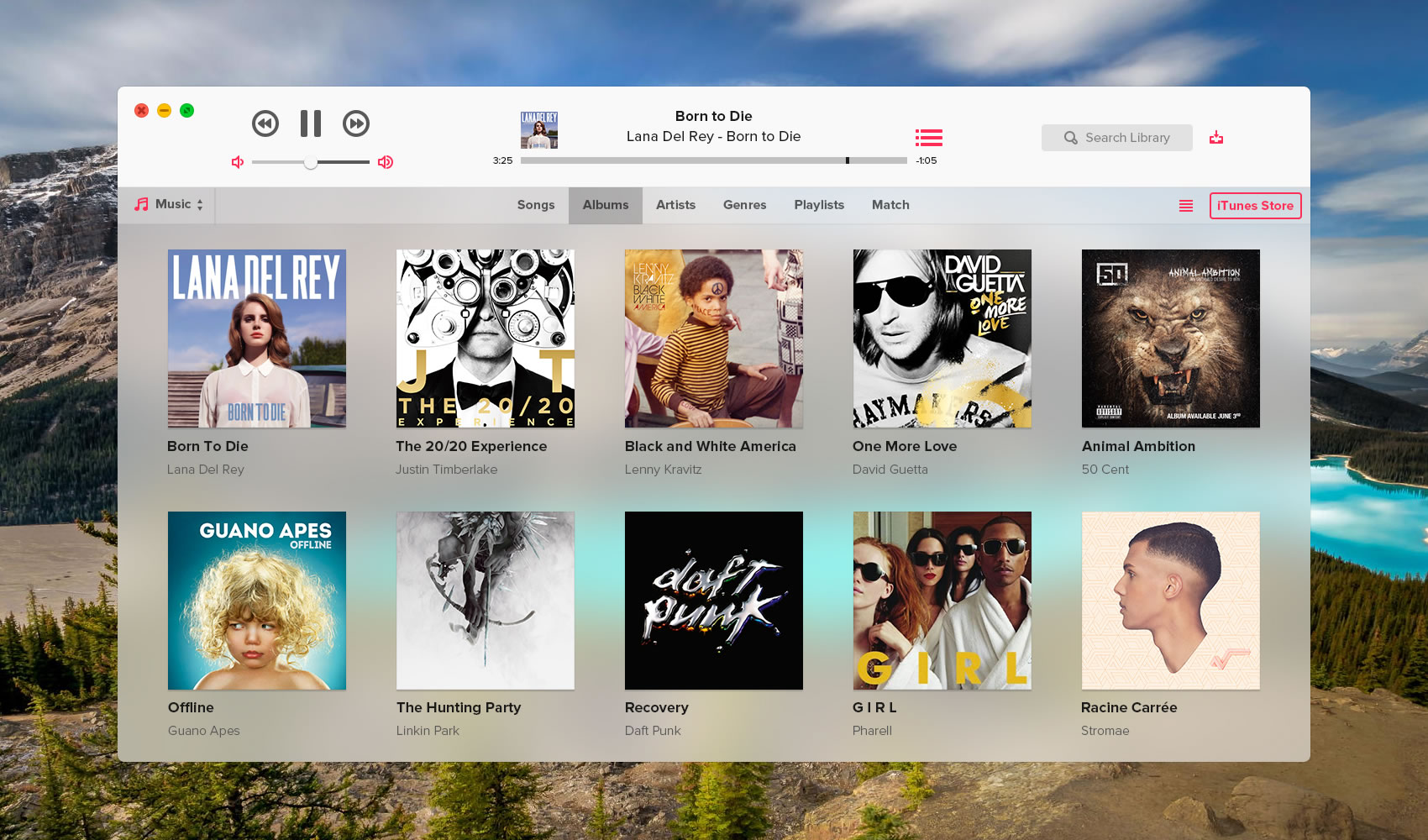1428x840 pixels.
Task: Seek on the song progress bar
Action: (713, 160)
